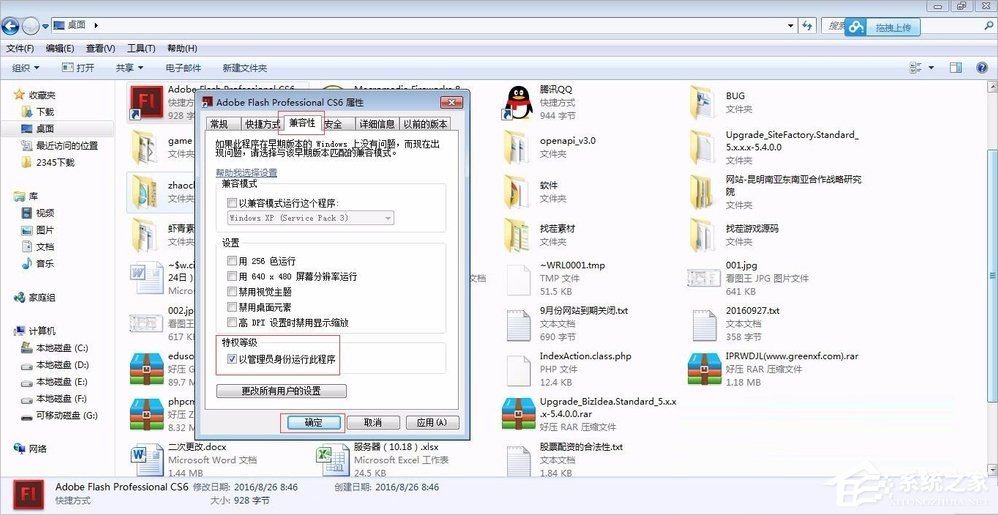
Task: Disable 以管理员身份运行此程序 checkbox
Action: pyautogui.click(x=233, y=359)
